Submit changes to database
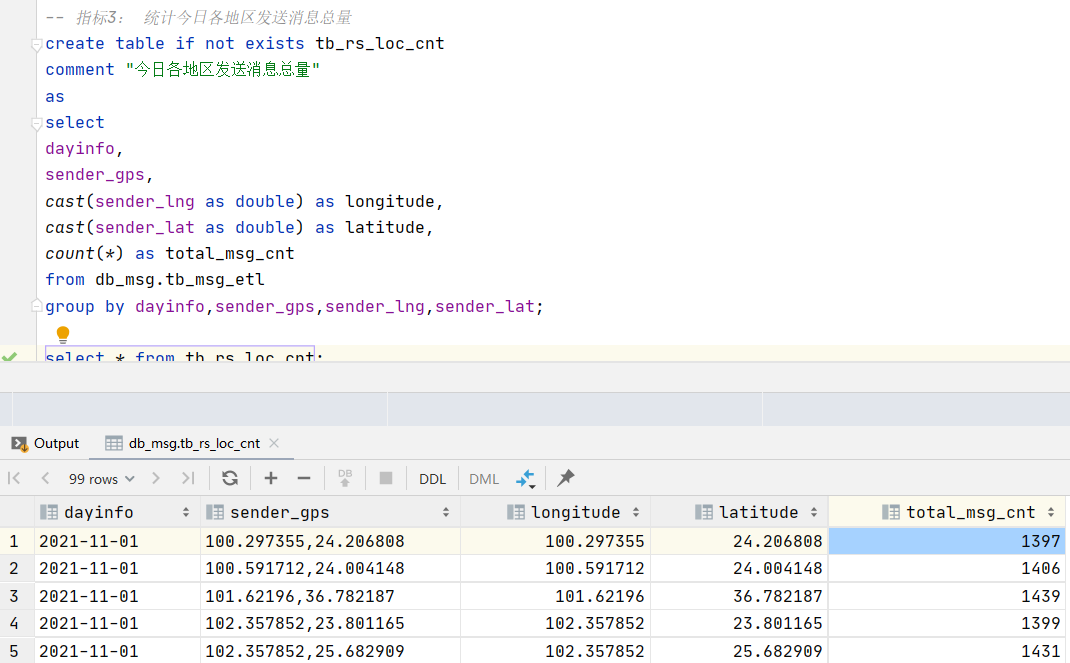This screenshot has width=1070, height=663. click(x=345, y=477)
